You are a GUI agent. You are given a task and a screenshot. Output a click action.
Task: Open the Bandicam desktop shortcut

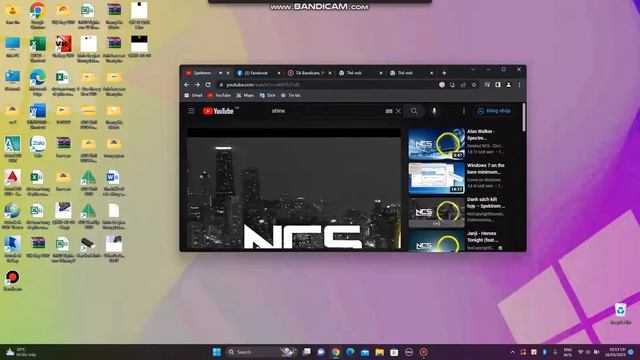tap(12, 280)
